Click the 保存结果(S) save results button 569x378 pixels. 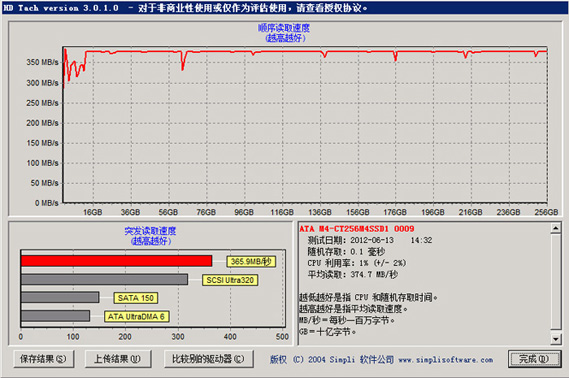click(x=44, y=359)
